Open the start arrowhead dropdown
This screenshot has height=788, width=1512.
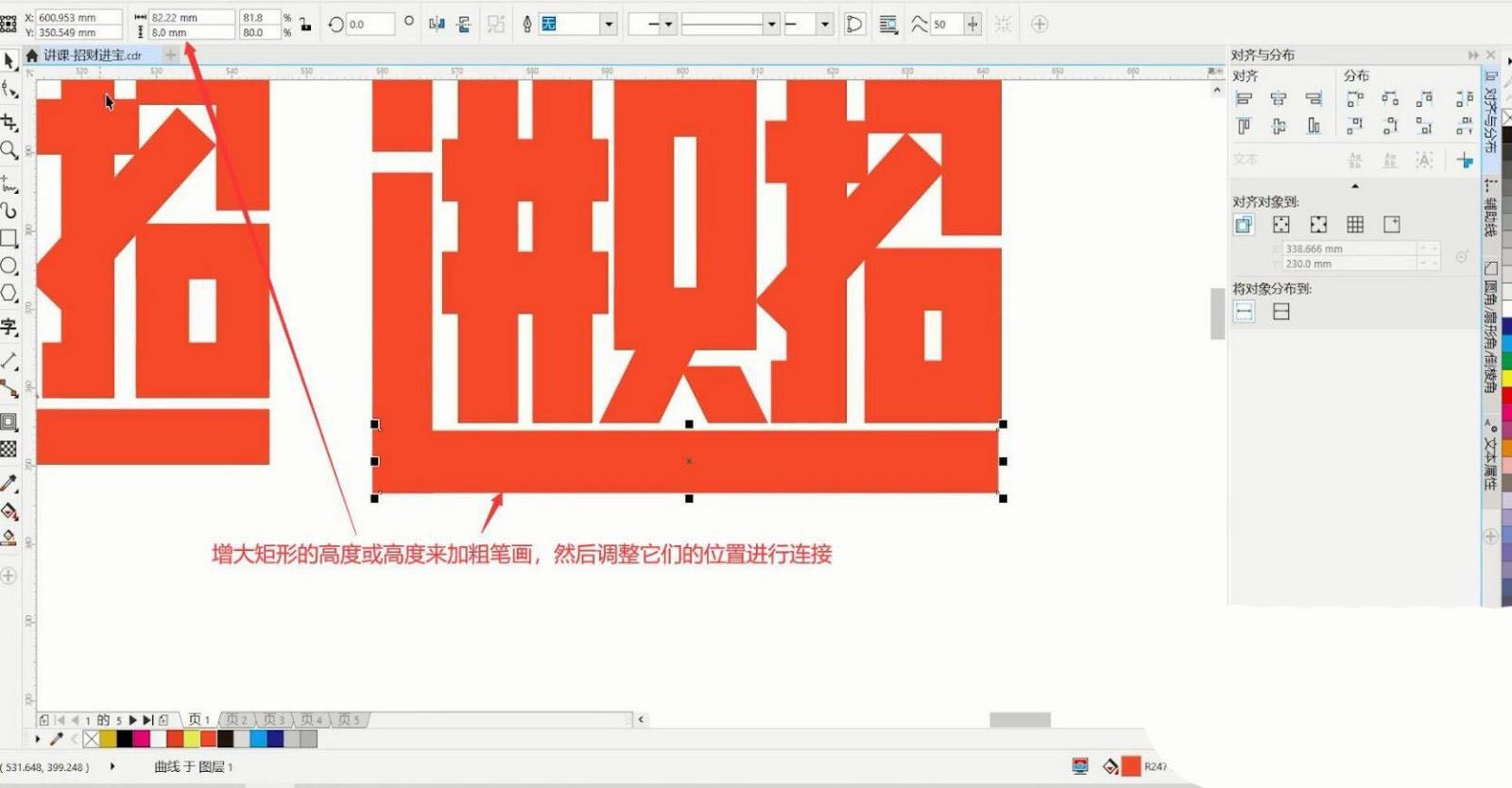click(667, 25)
